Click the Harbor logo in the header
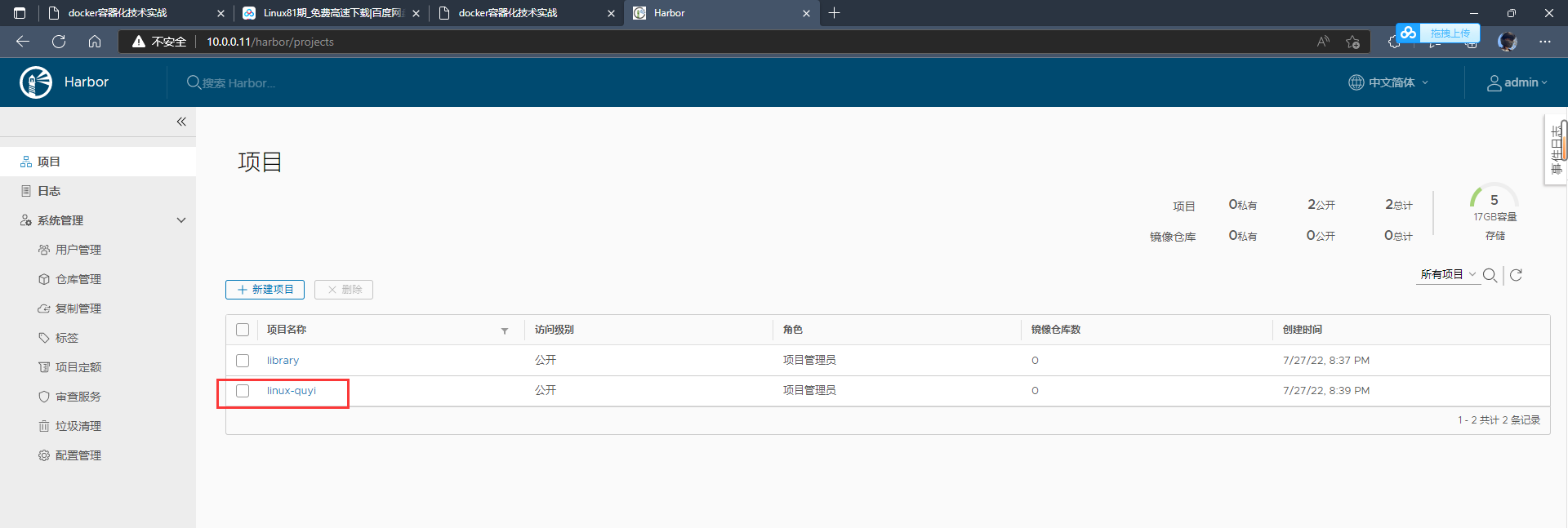The width and height of the screenshot is (1568, 528). click(x=36, y=82)
